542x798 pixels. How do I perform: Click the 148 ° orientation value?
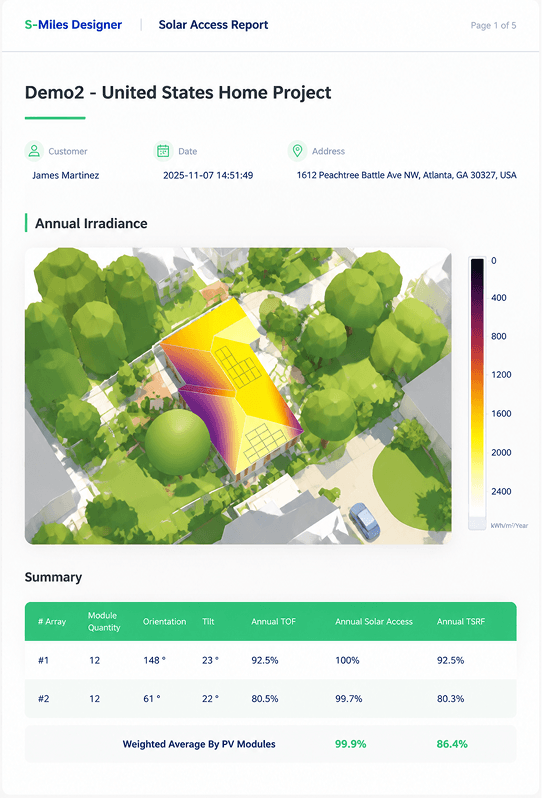pos(154,660)
